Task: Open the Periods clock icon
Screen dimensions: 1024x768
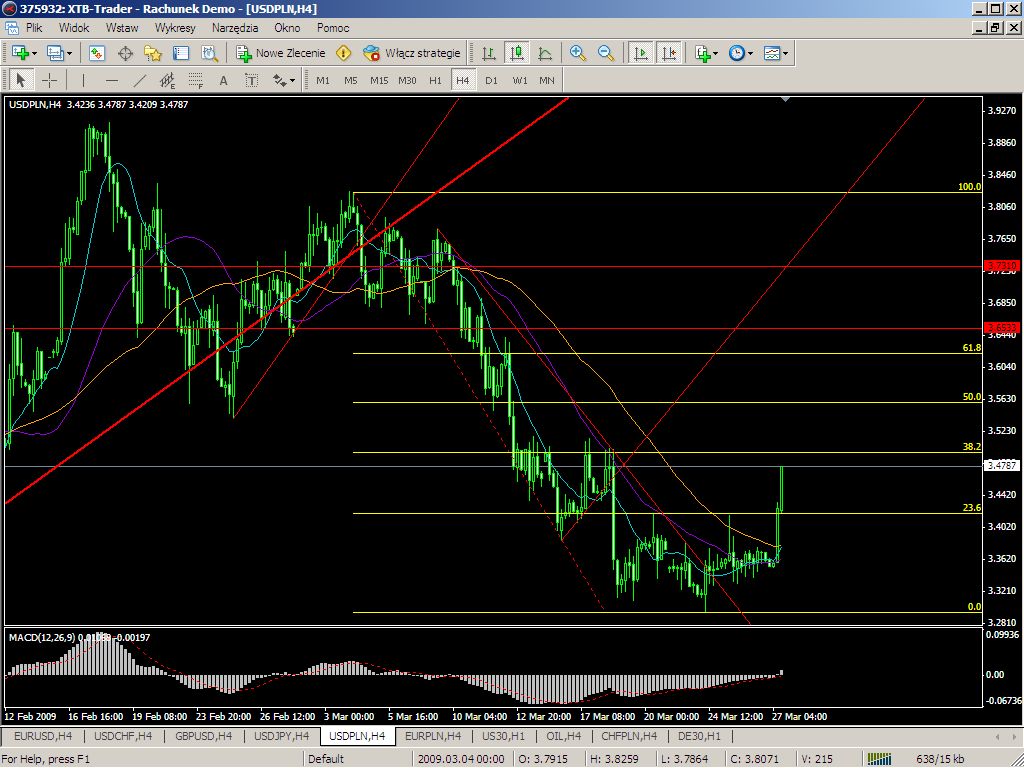Action: point(737,53)
